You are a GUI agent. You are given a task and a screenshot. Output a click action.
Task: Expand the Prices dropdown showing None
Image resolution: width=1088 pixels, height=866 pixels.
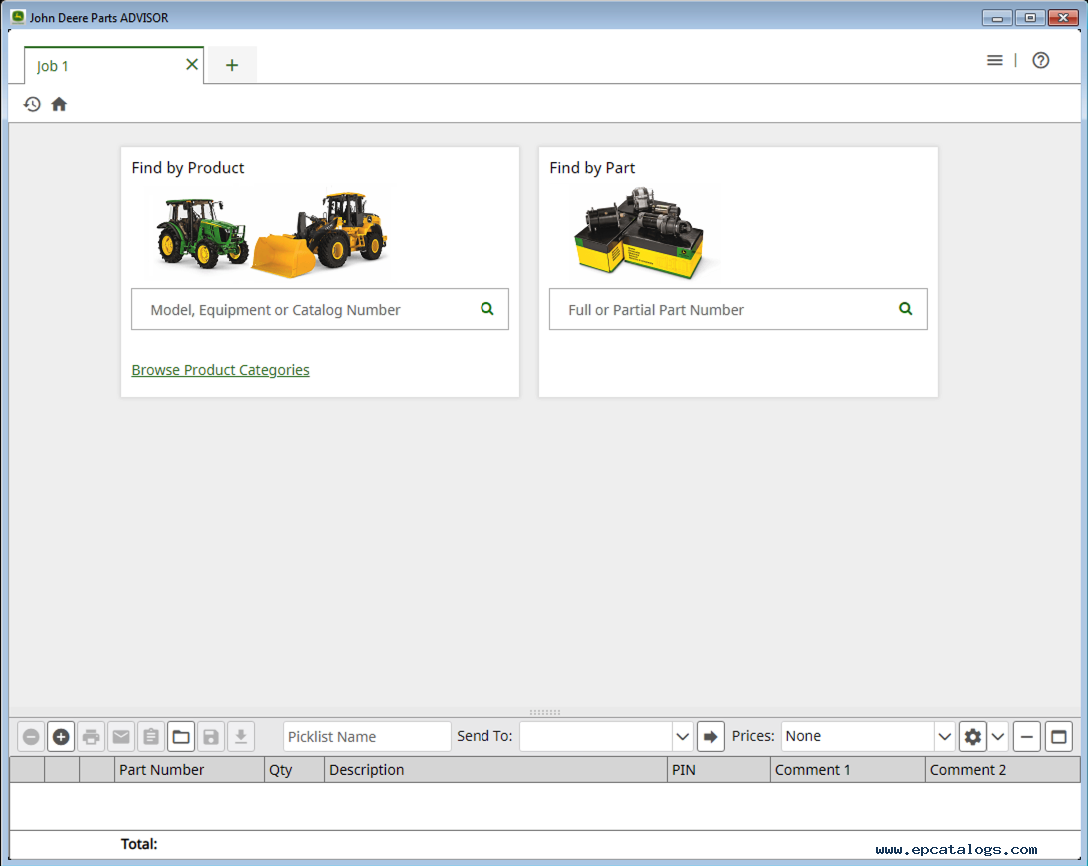coord(944,737)
